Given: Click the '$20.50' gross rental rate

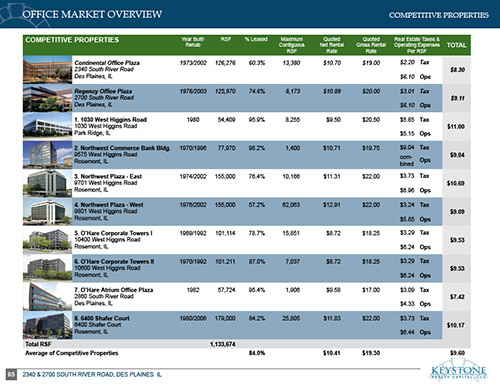Looking at the screenshot, I should [x=371, y=119].
